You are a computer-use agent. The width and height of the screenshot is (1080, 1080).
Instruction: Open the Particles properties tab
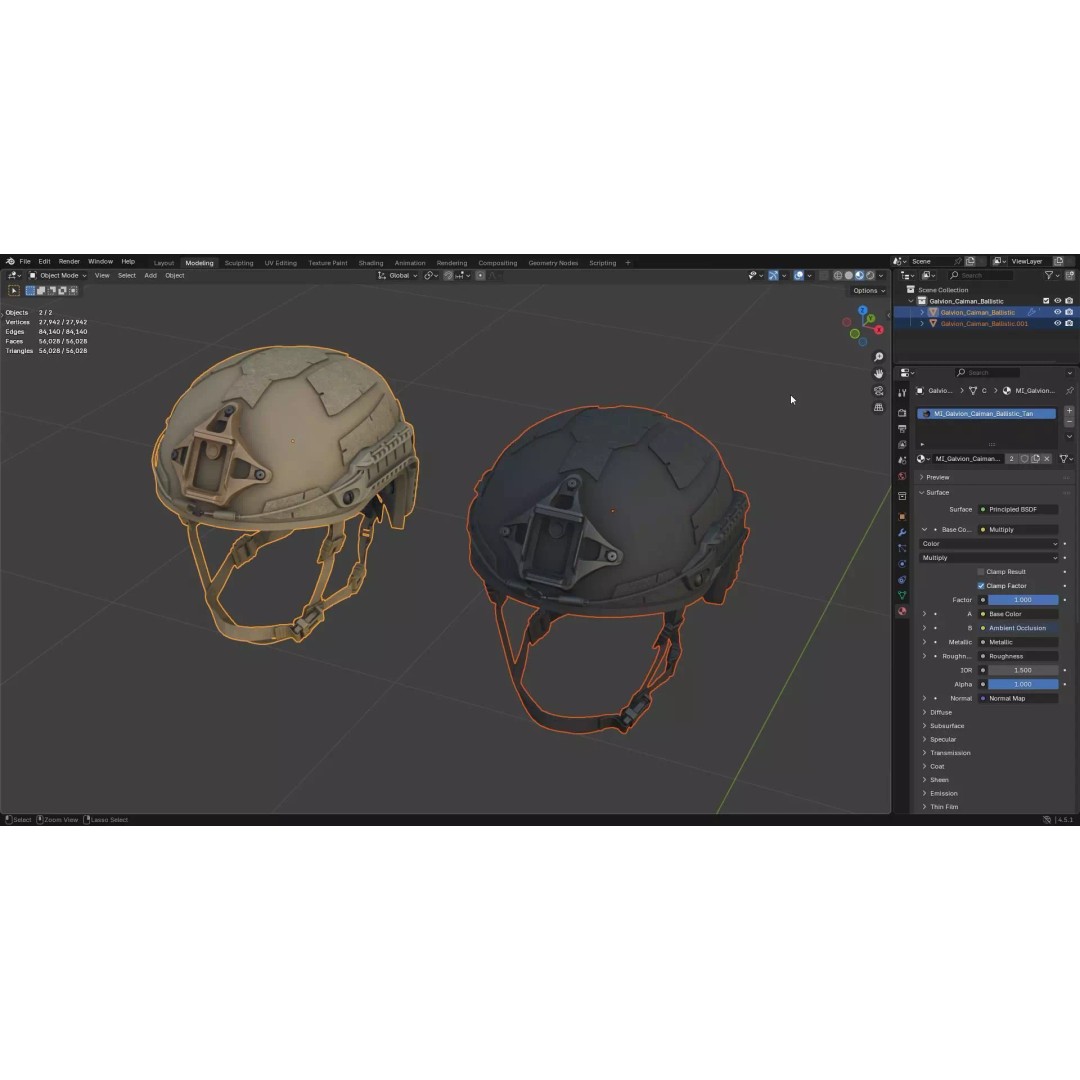coord(902,548)
